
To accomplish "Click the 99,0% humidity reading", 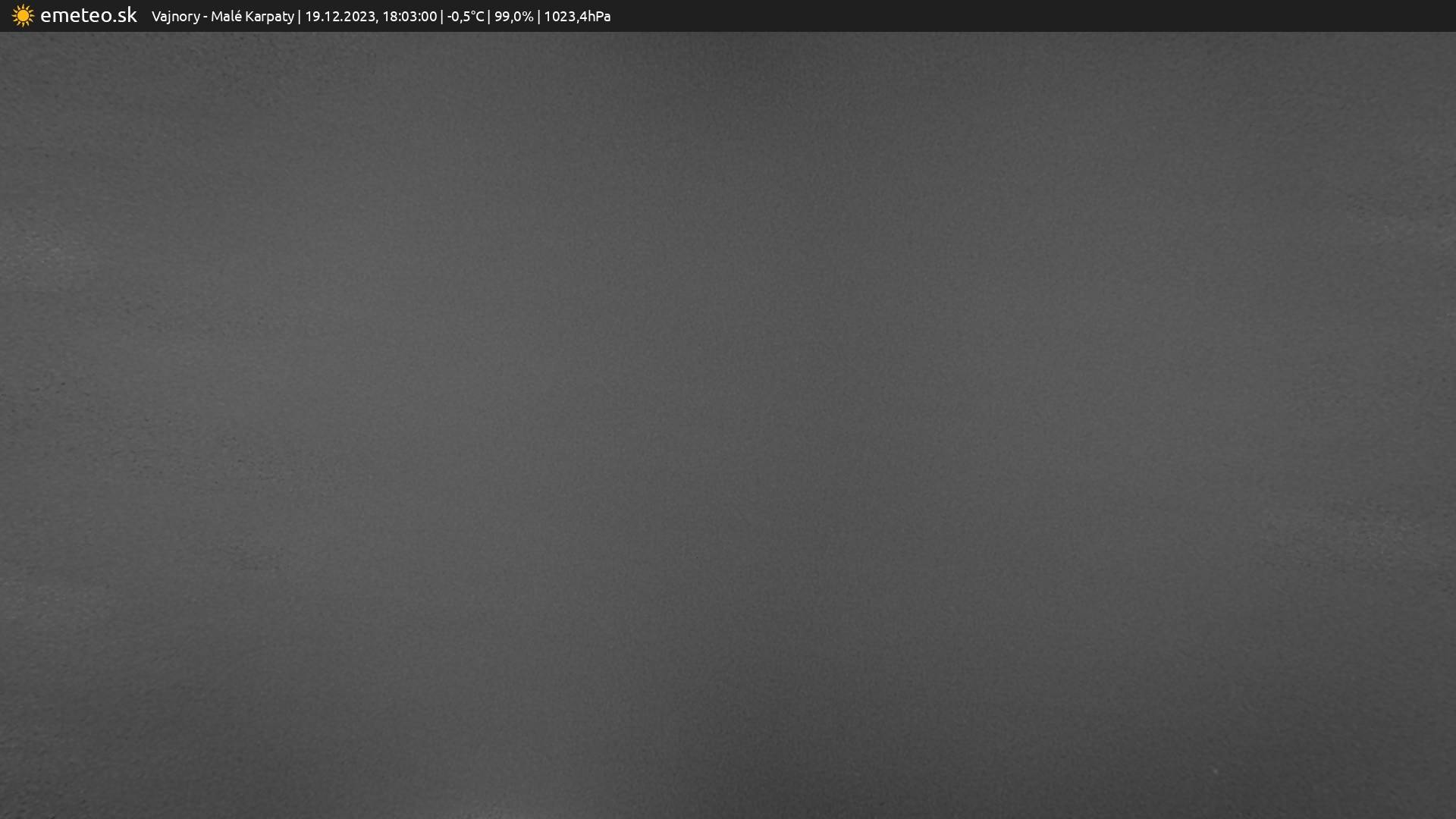I will tap(513, 17).
